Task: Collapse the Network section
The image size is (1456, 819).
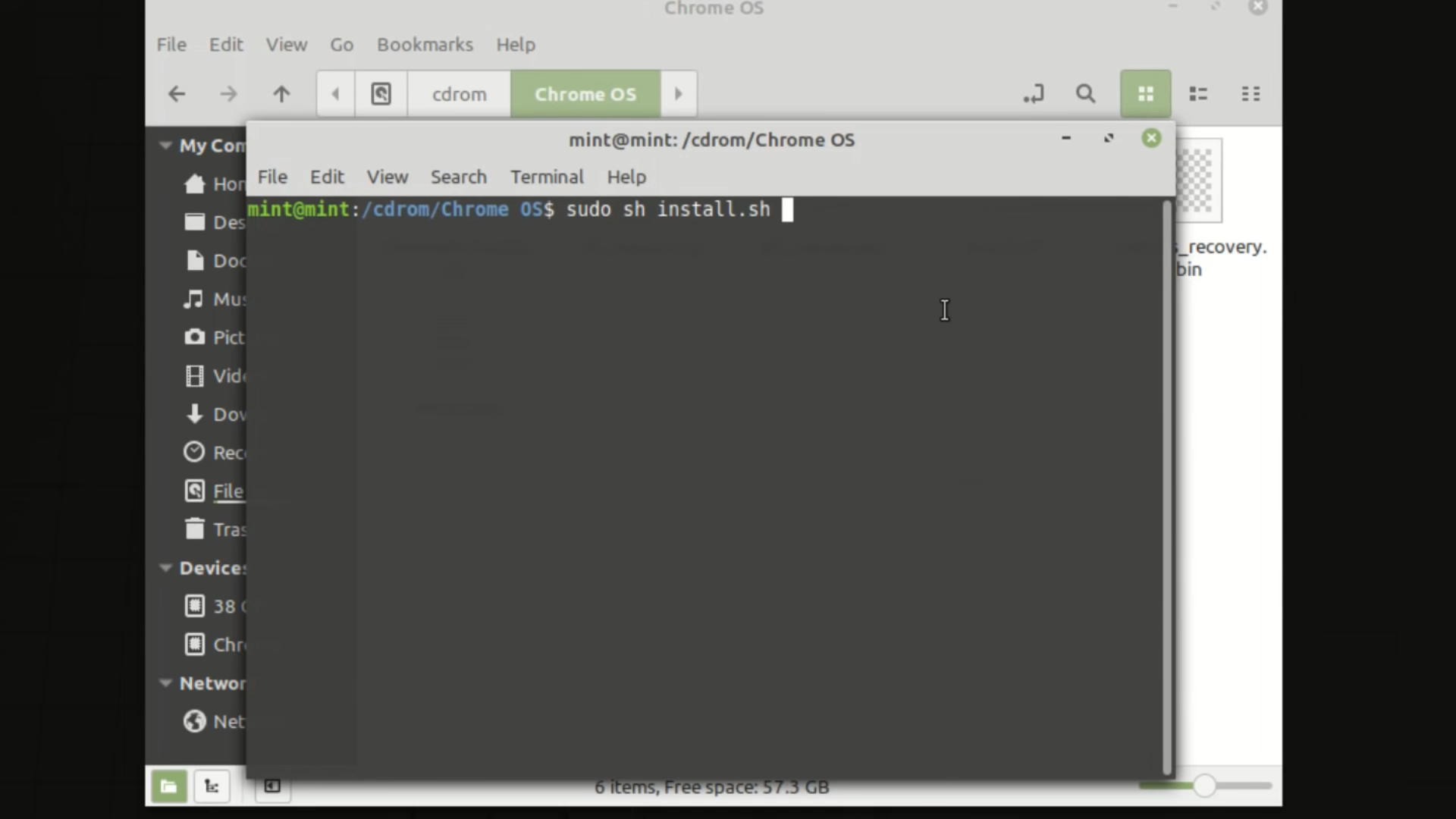Action: (x=165, y=683)
